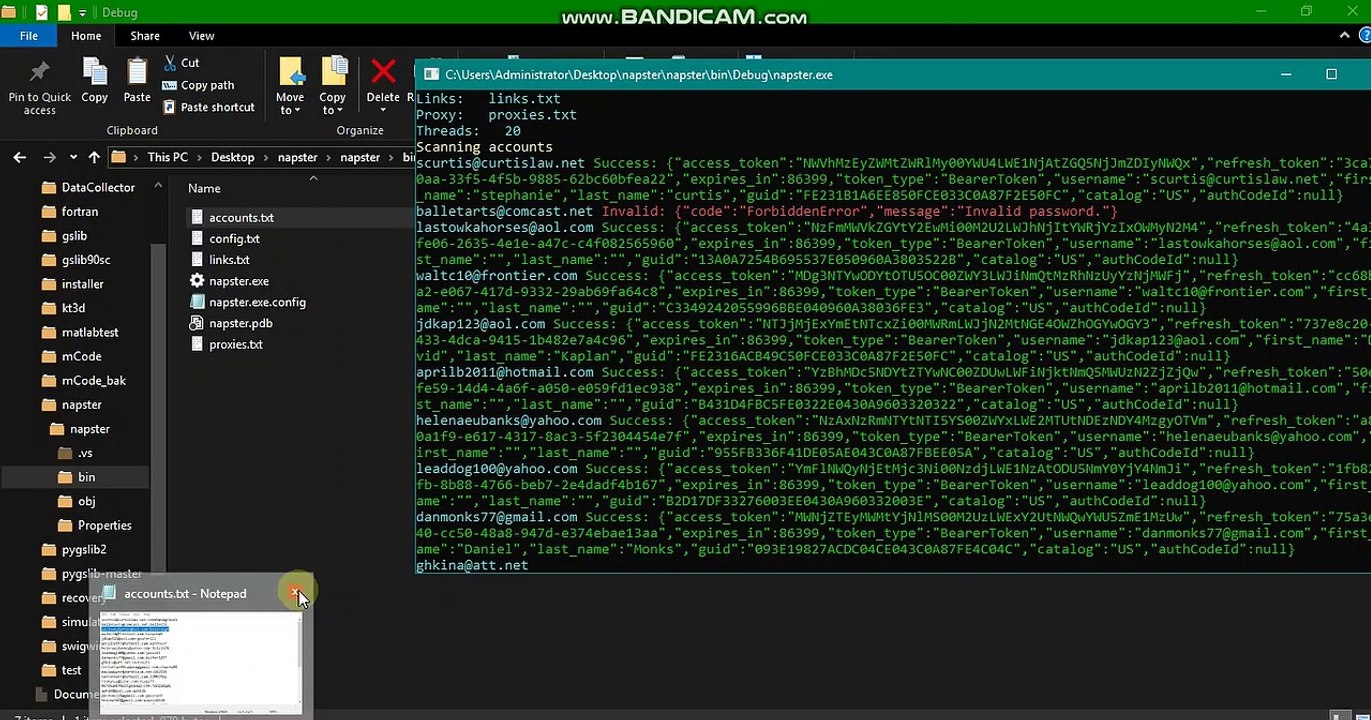Click the DataCollector folder icon
The height and width of the screenshot is (720, 1371).
point(49,187)
